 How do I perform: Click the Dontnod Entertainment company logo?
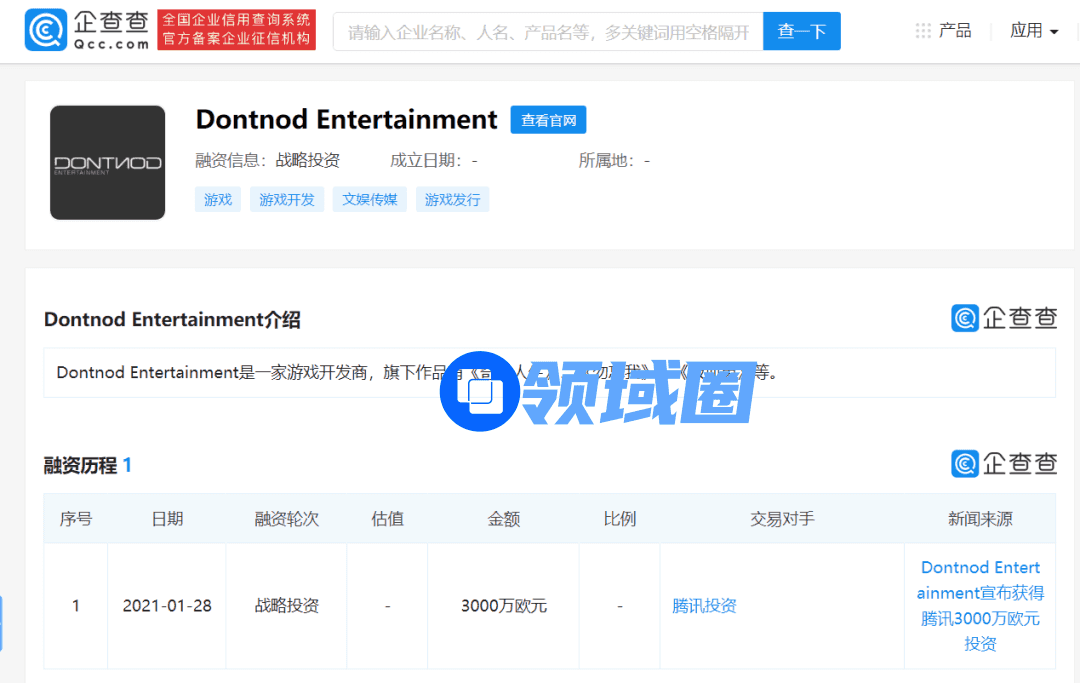[x=108, y=163]
